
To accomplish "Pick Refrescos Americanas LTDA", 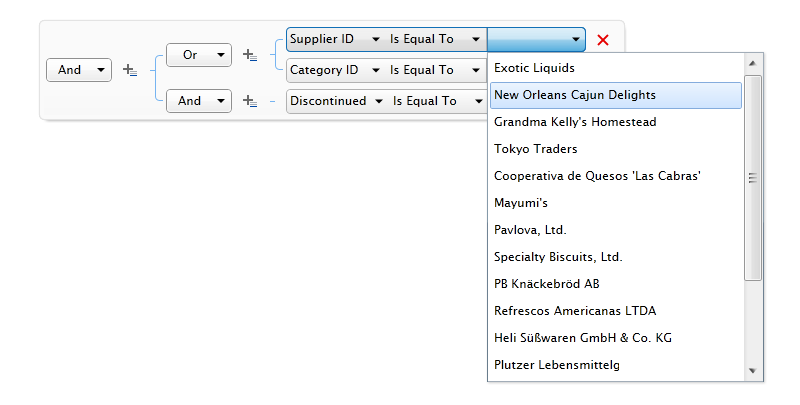I will (616, 311).
